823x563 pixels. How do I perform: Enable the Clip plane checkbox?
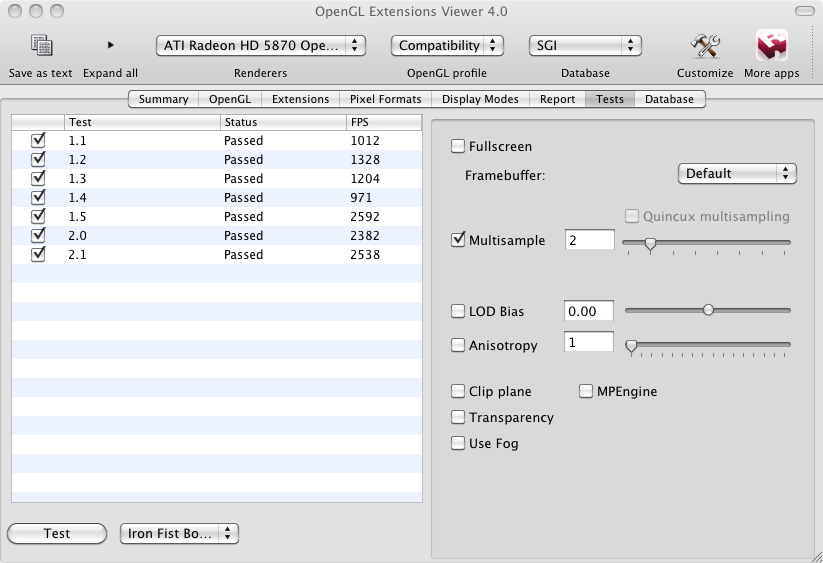[458, 391]
